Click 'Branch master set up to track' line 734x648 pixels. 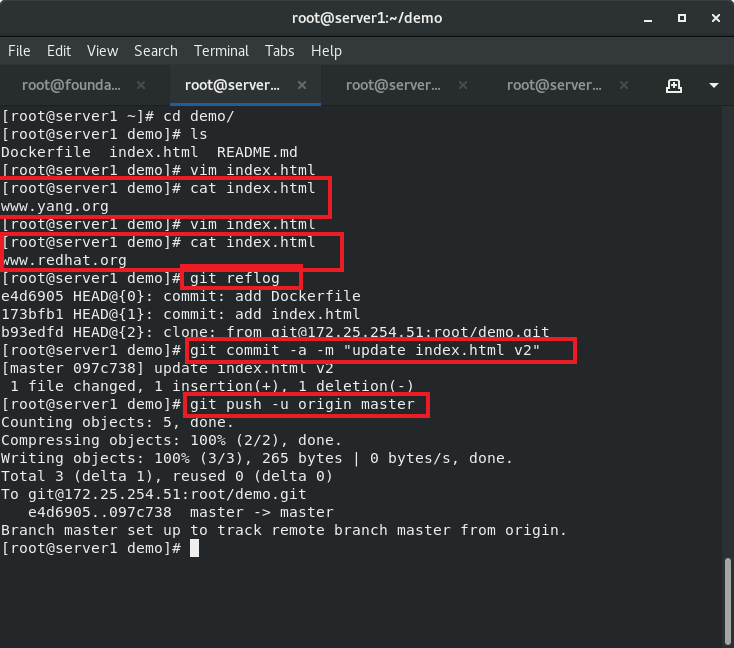click(284, 530)
